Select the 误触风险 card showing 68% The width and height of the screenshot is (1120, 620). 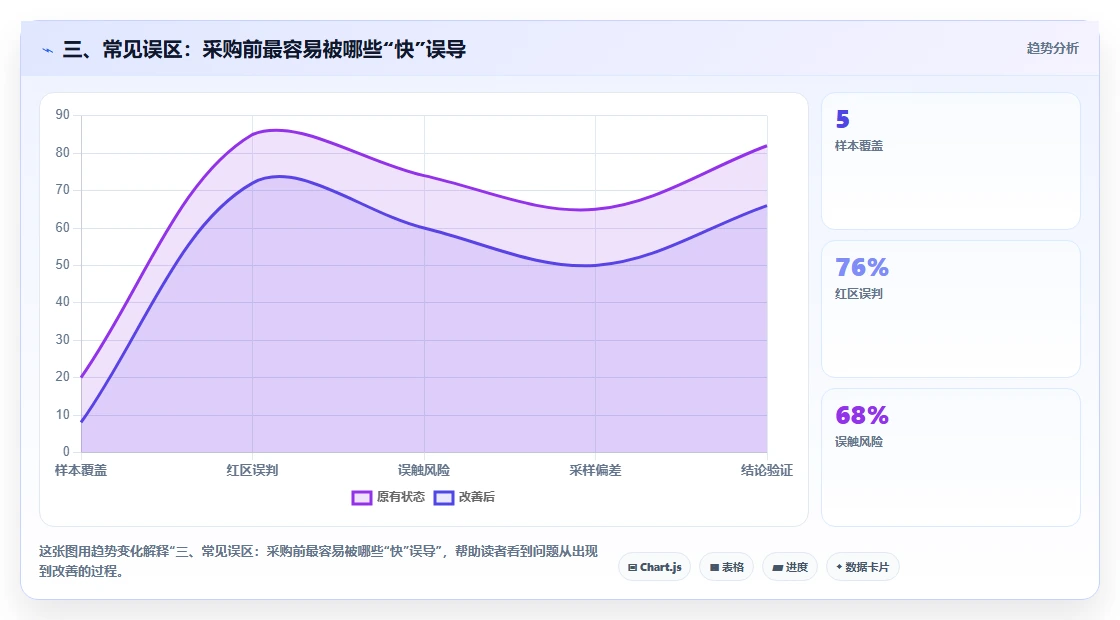click(951, 457)
